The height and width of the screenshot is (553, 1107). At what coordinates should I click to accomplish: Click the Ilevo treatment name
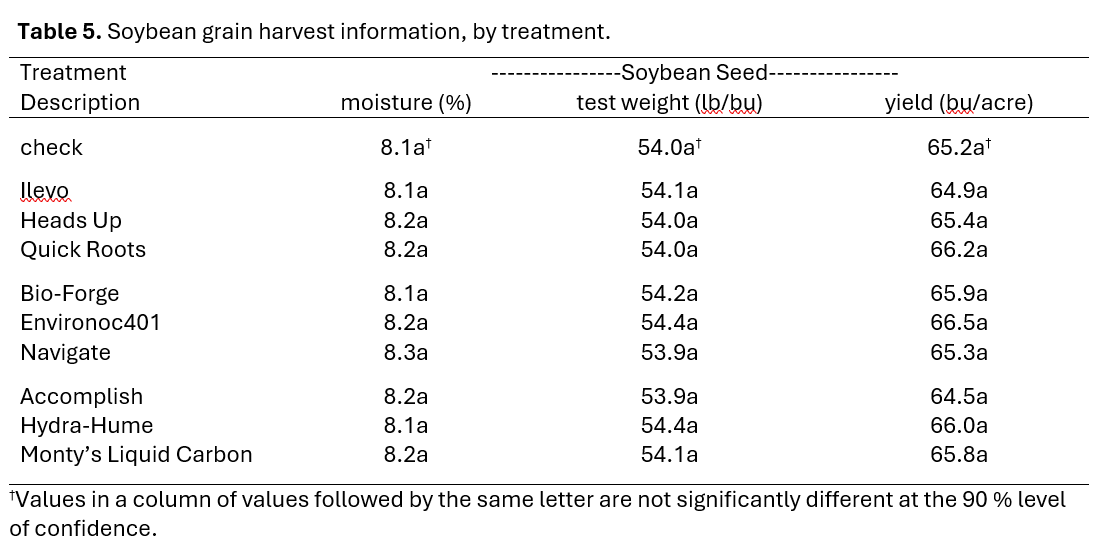point(45,190)
